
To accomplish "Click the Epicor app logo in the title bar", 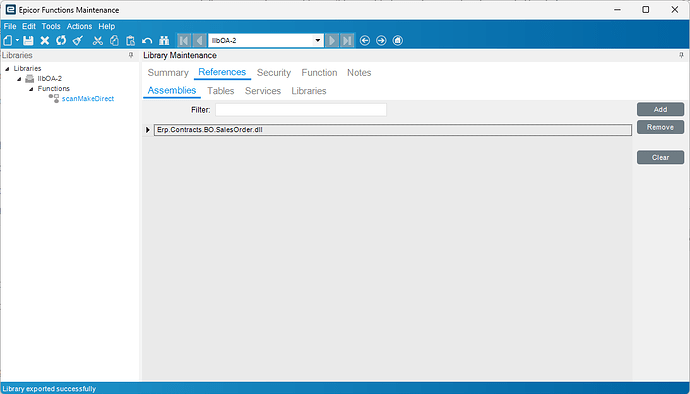I will click(x=11, y=9).
